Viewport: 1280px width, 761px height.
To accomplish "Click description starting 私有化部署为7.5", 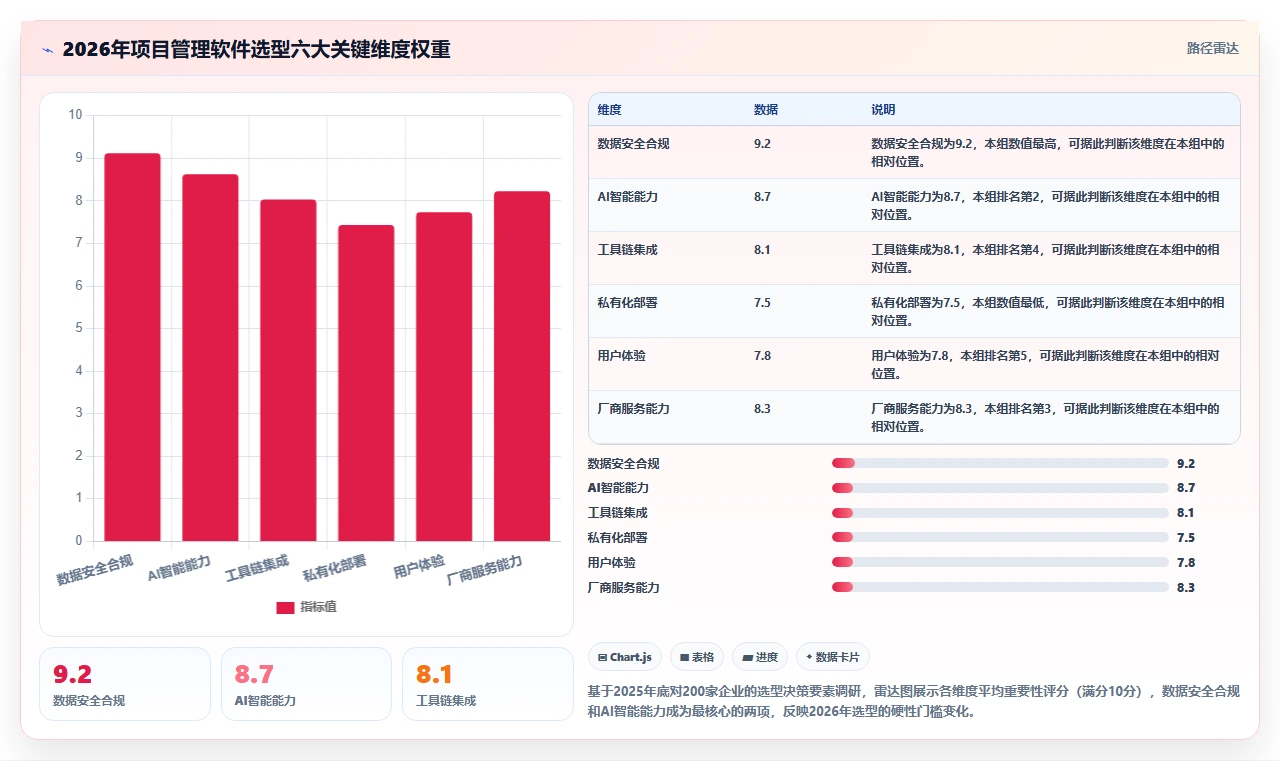I will [1047, 312].
